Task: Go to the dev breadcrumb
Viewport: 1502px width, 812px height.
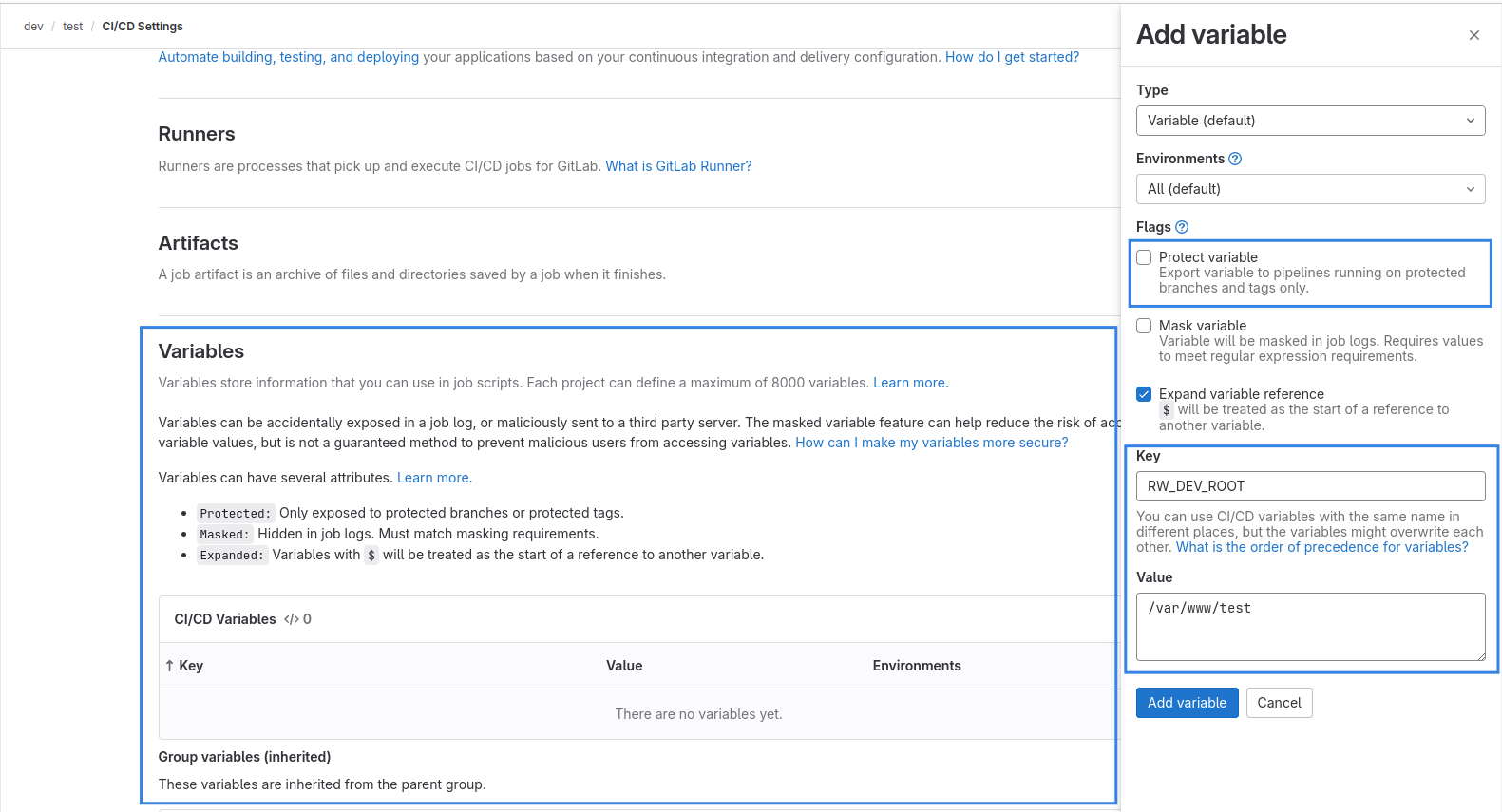Action: point(33,27)
